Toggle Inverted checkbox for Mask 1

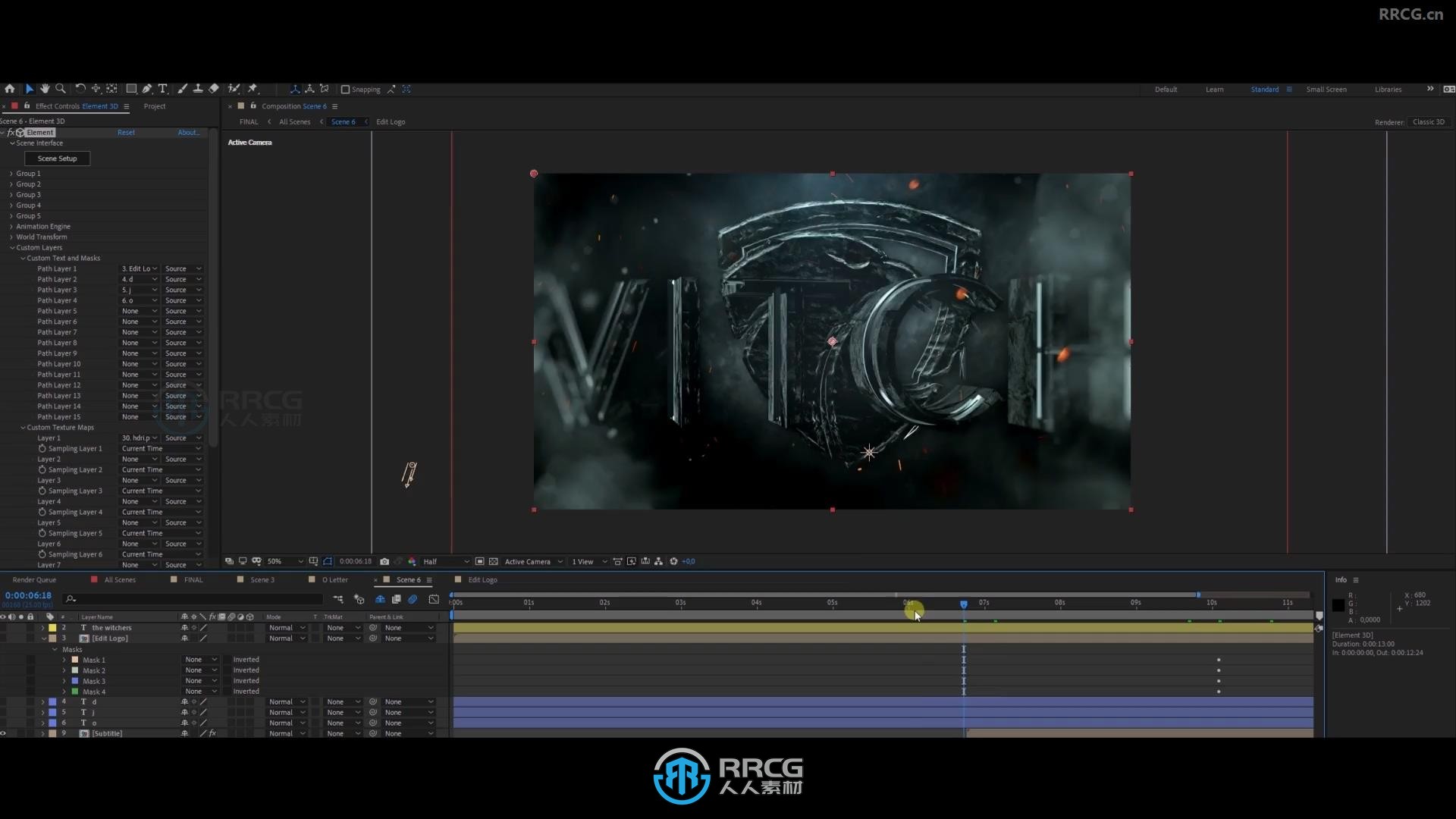coord(228,660)
